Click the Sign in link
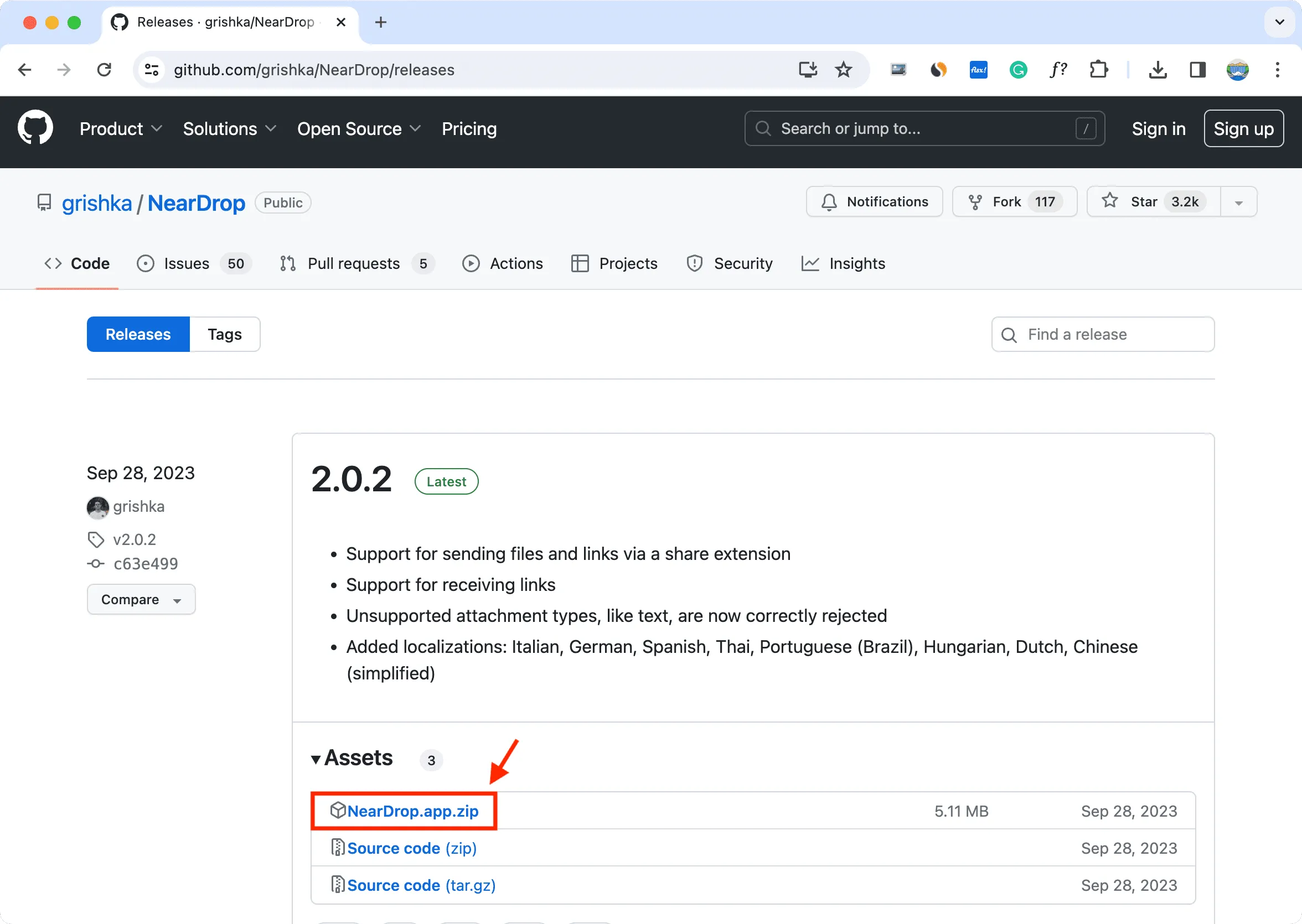This screenshot has height=924, width=1302. point(1159,128)
